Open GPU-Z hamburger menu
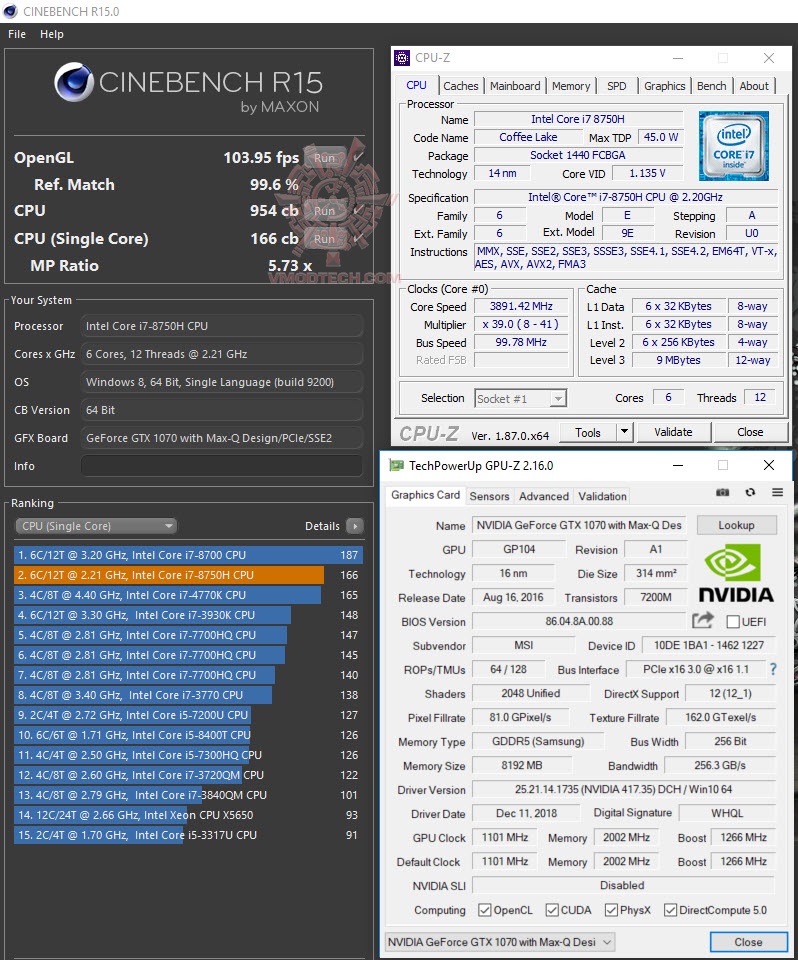The height and width of the screenshot is (960, 798). pyautogui.click(x=777, y=492)
